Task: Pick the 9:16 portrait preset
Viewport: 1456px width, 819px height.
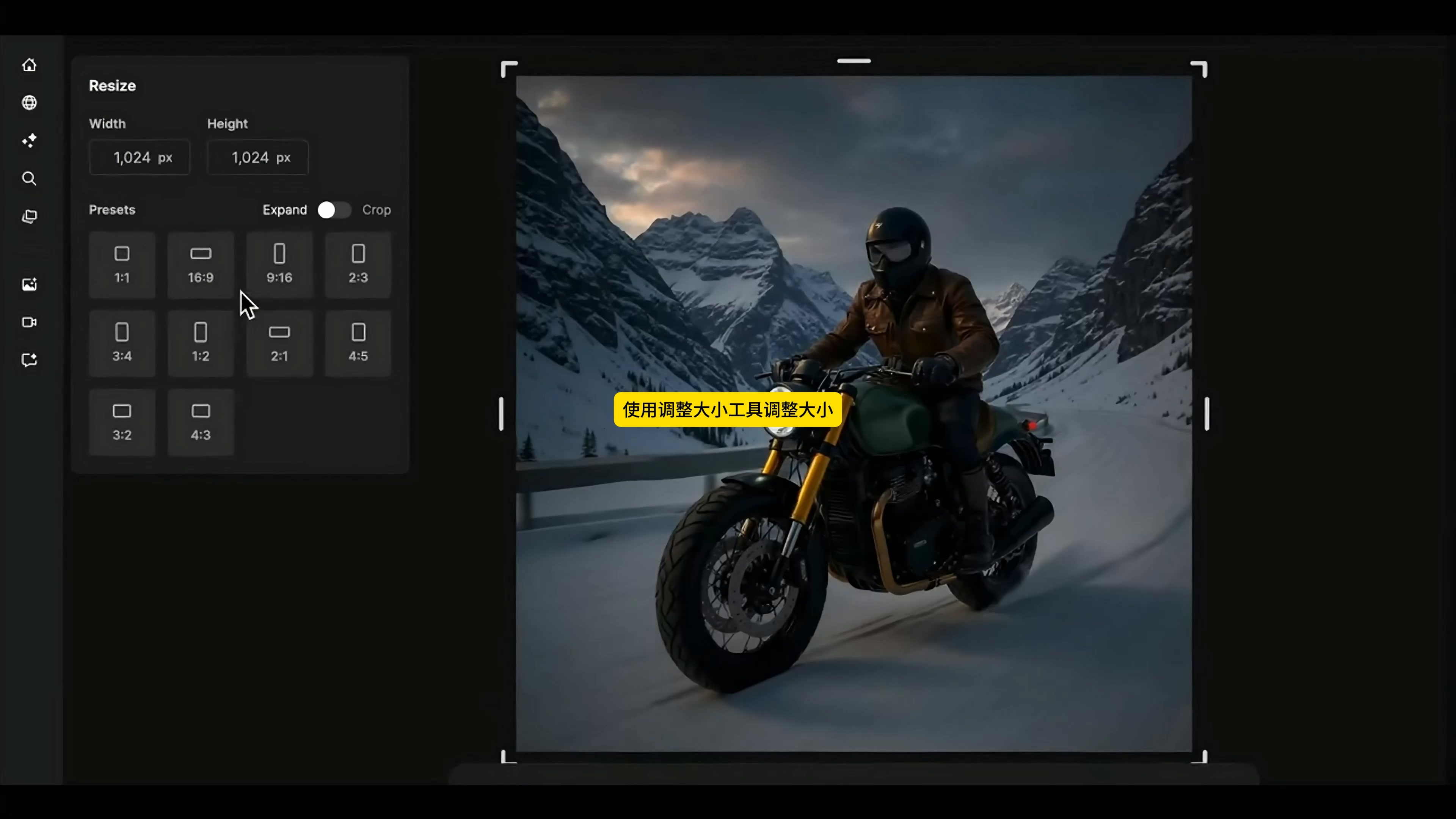Action: [279, 265]
